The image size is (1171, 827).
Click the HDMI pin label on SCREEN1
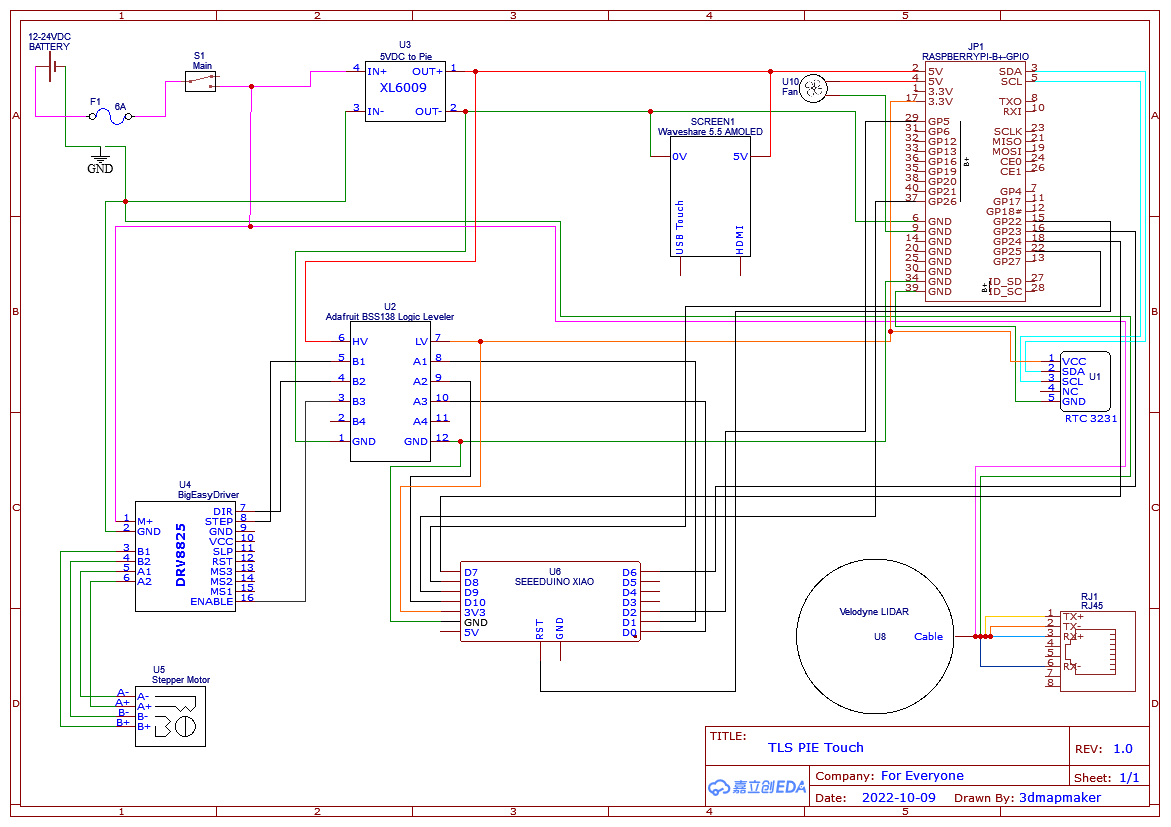click(739, 240)
